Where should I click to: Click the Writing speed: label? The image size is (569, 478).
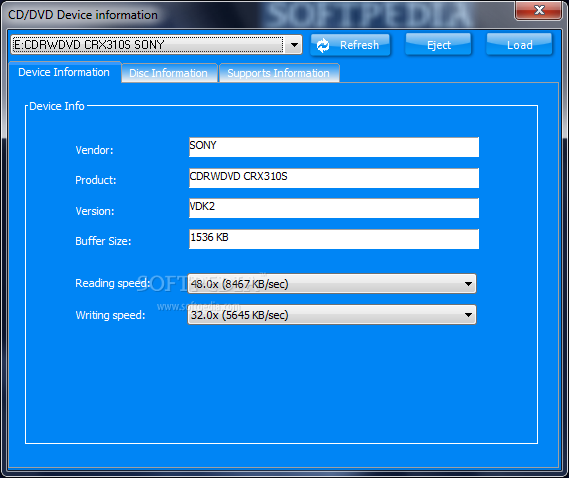110,315
